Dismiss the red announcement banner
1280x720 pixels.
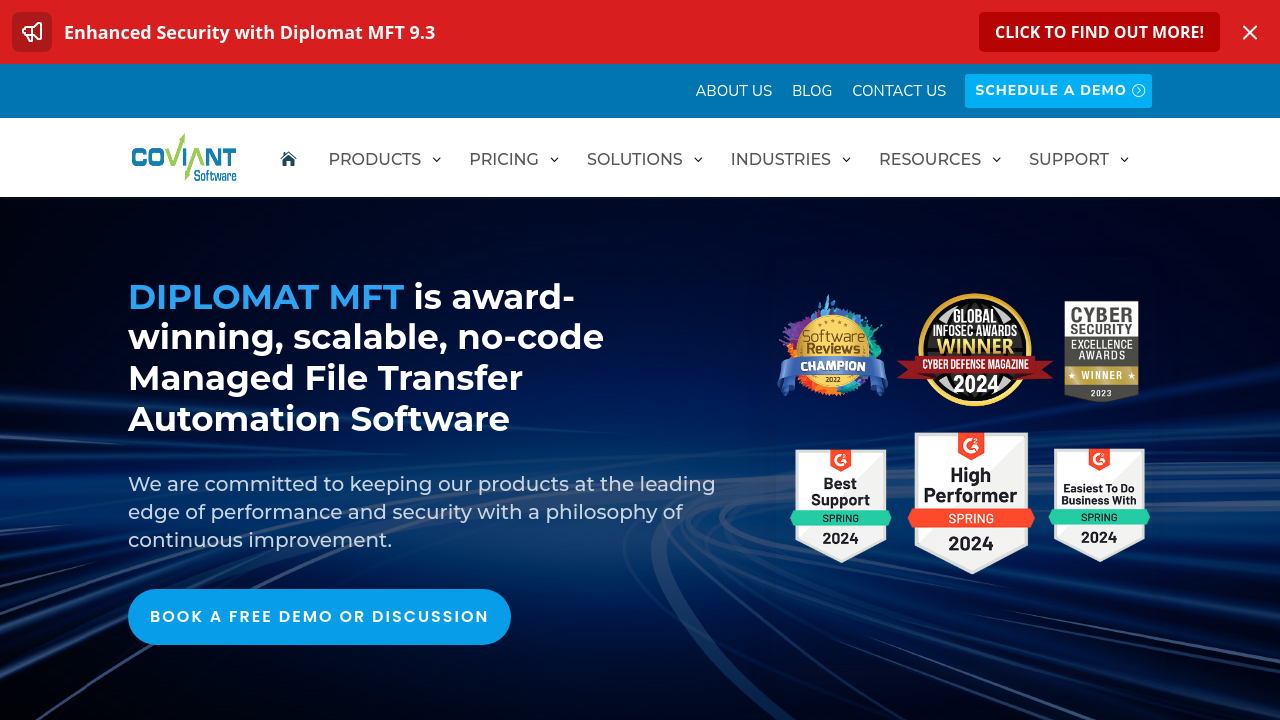(x=1250, y=32)
